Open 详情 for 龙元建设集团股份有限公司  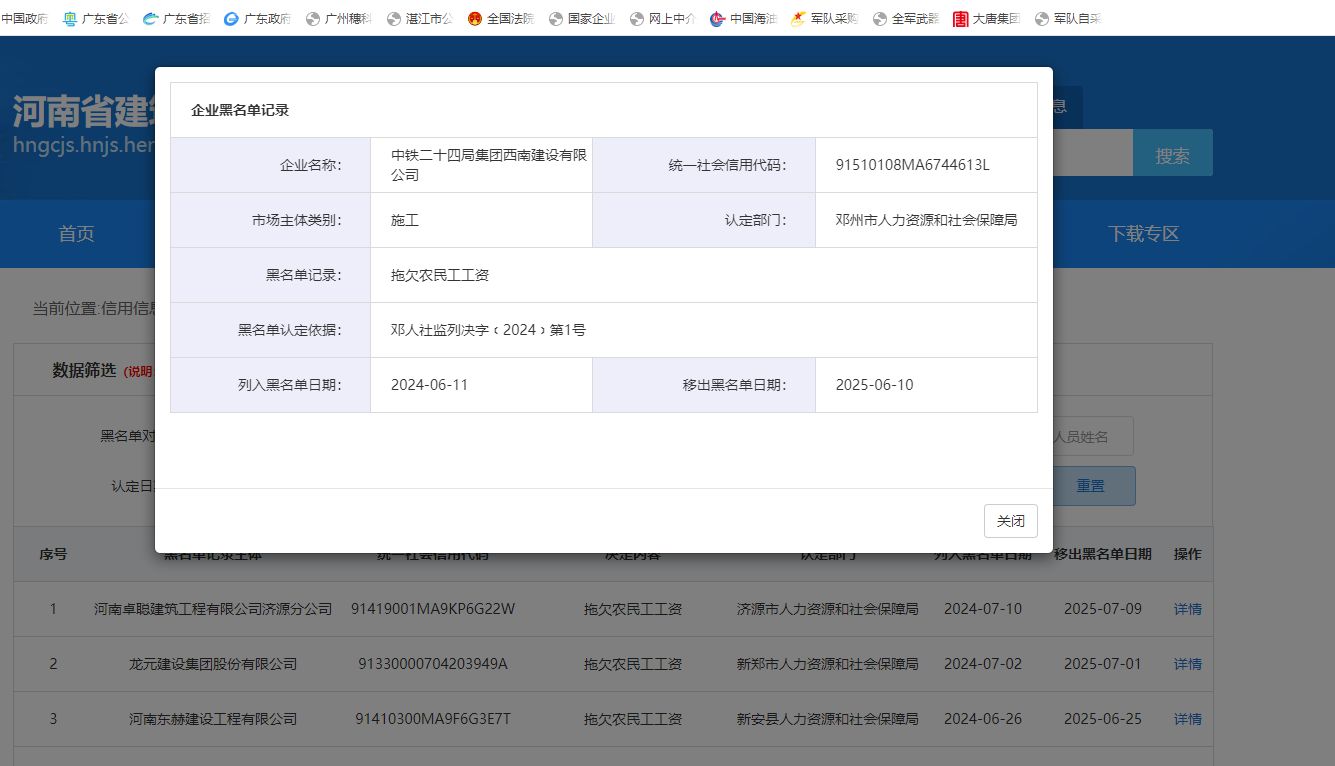tap(1187, 664)
